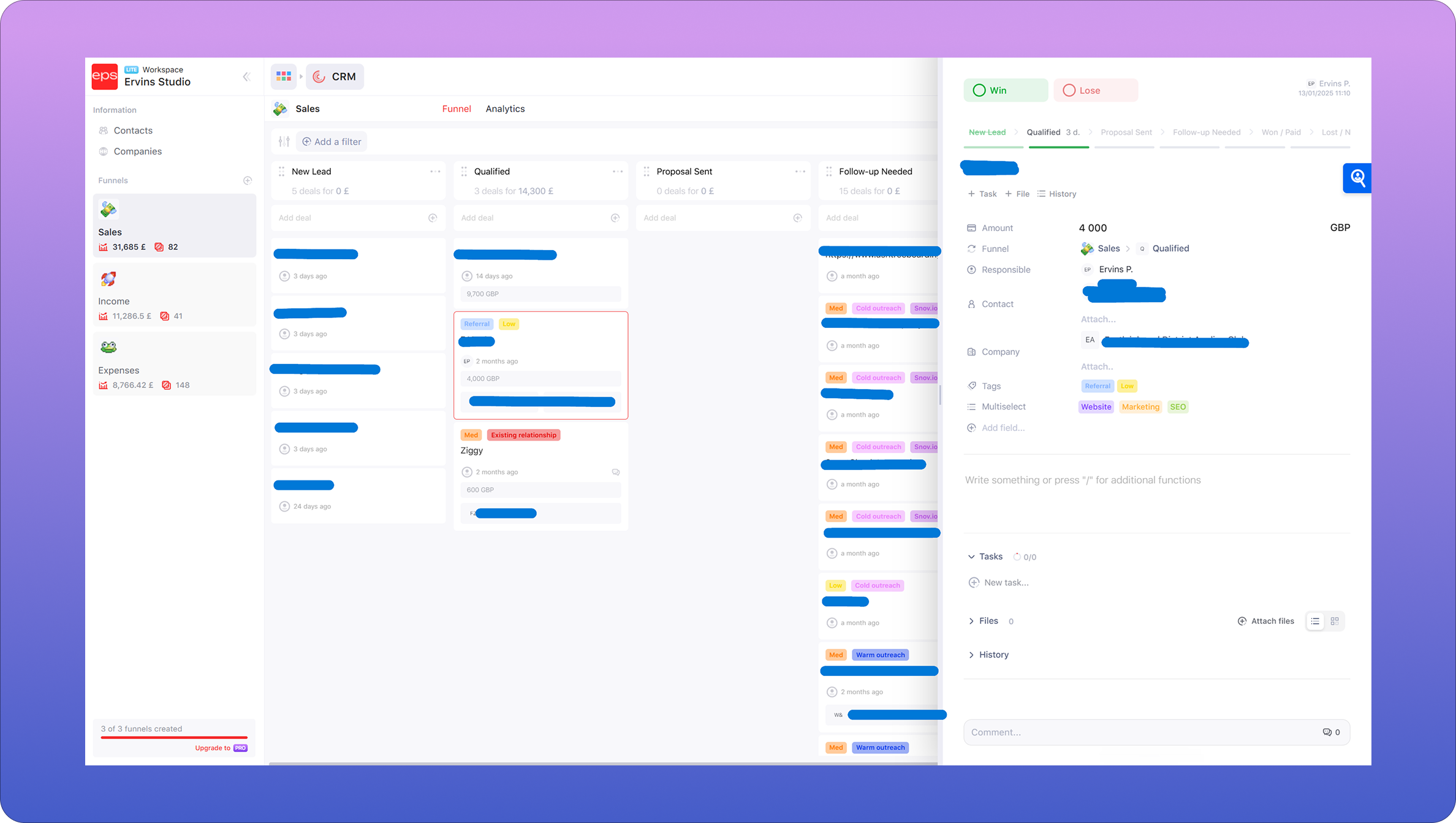Open the apps grid icon beside CRM

pos(284,77)
